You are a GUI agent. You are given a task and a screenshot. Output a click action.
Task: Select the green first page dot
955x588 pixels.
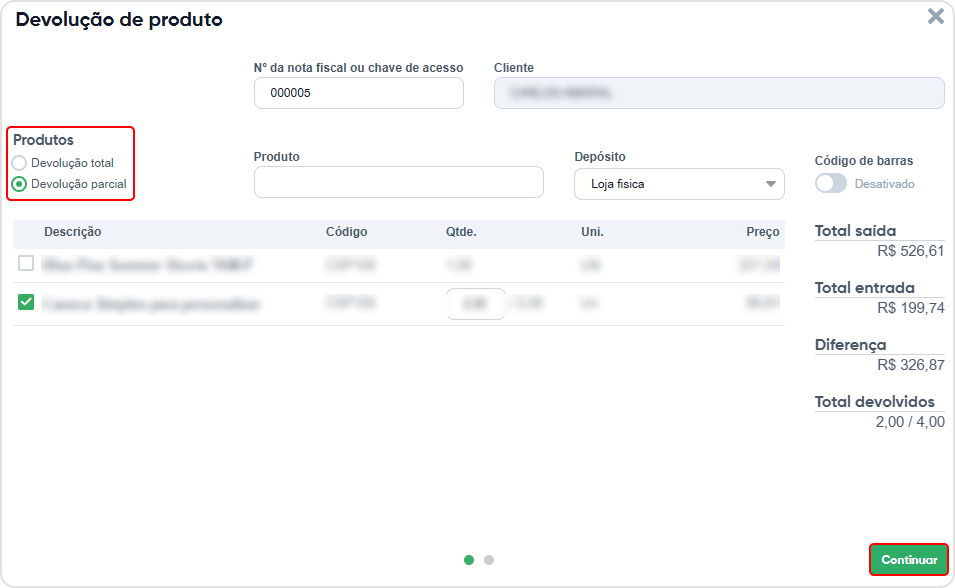click(469, 560)
